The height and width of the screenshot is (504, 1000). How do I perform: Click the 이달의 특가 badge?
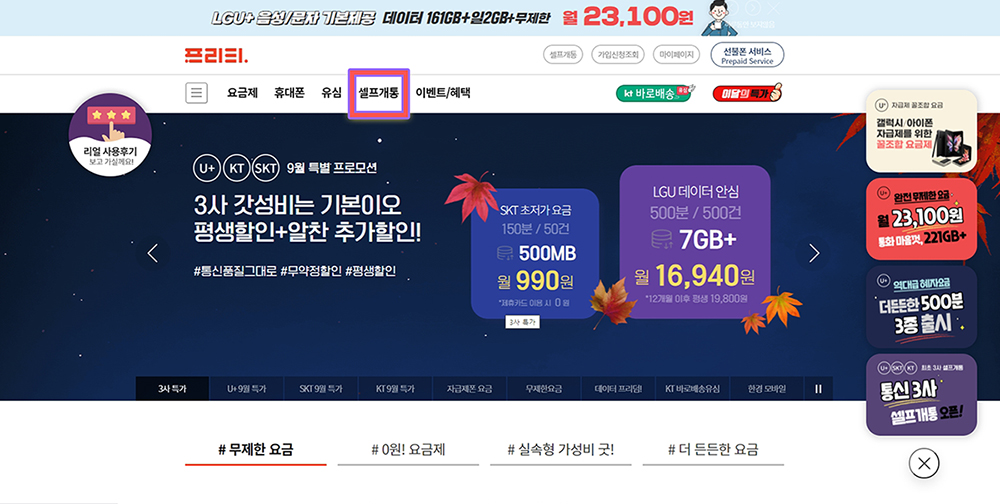click(747, 93)
